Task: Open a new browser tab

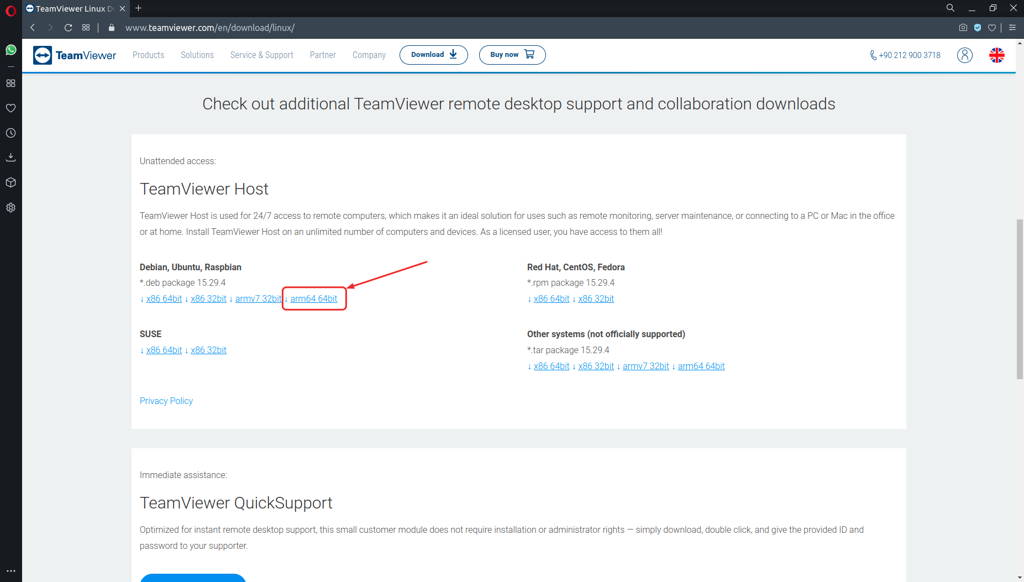Action: click(x=138, y=8)
